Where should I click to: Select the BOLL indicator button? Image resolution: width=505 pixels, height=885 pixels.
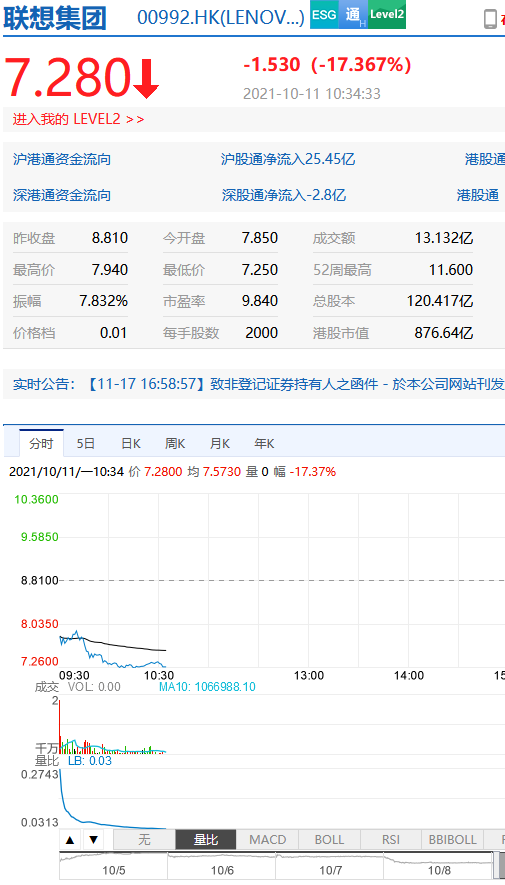point(329,840)
